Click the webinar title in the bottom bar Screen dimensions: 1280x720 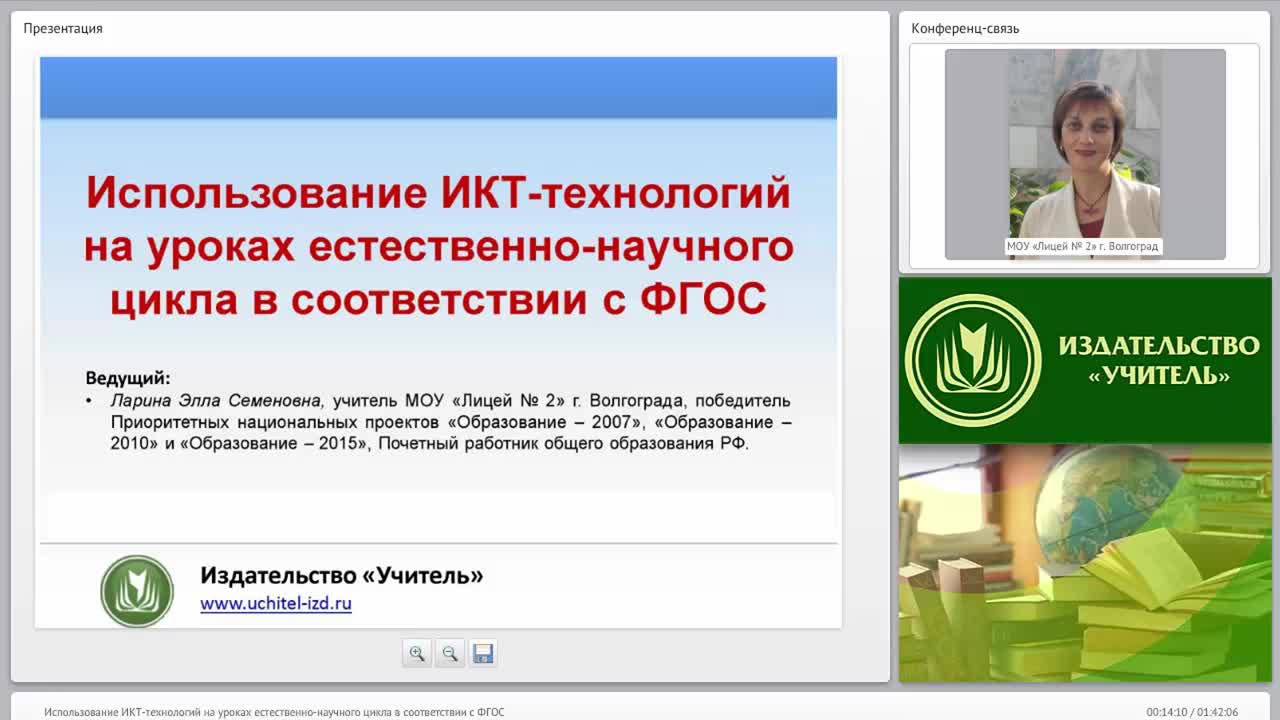point(274,712)
